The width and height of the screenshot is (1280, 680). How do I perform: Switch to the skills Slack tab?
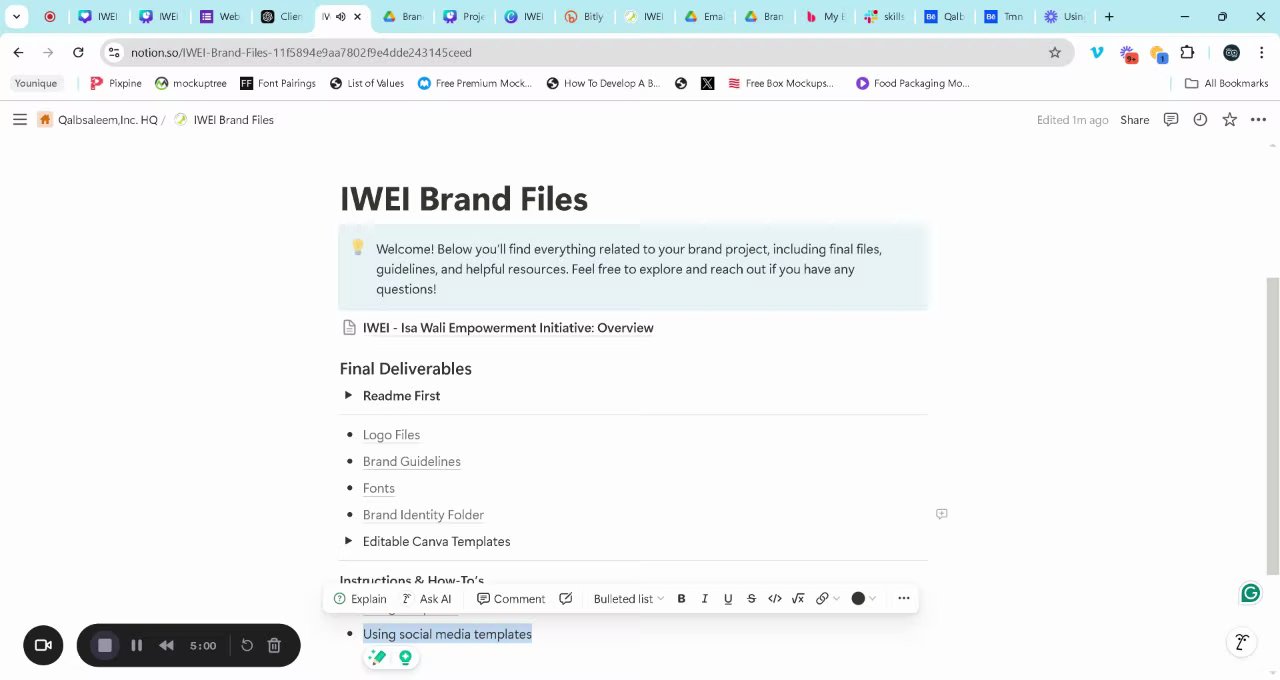tap(884, 17)
